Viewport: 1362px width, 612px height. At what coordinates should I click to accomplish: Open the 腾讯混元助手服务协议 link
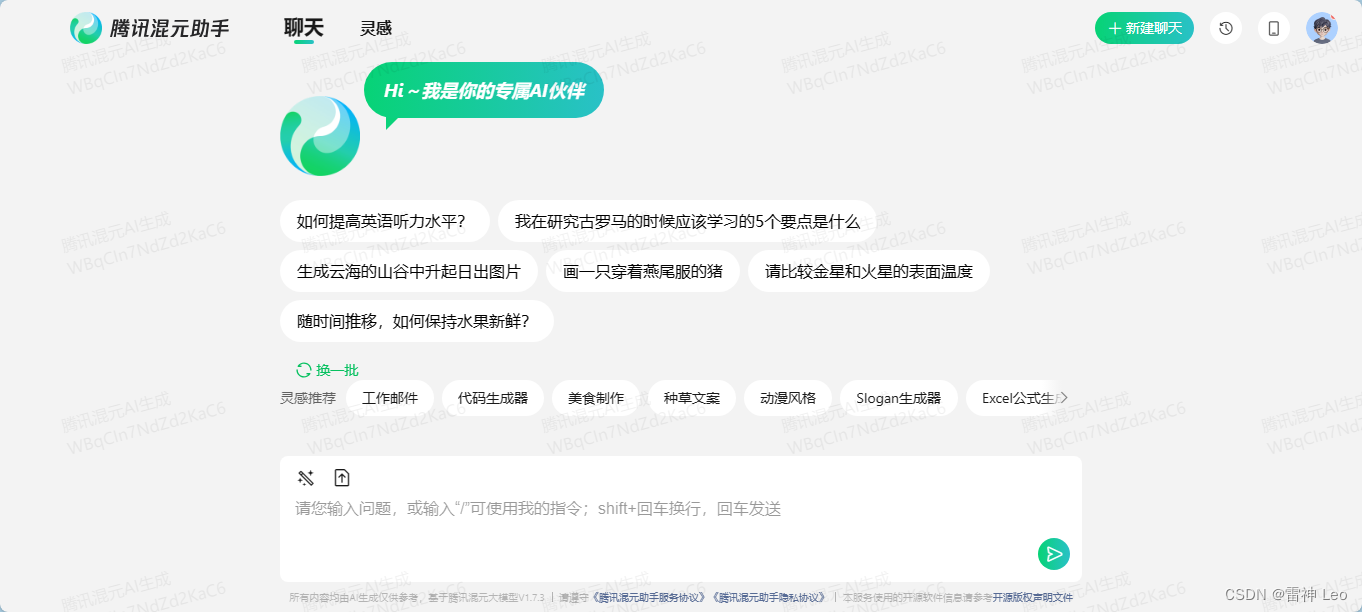pyautogui.click(x=651, y=598)
